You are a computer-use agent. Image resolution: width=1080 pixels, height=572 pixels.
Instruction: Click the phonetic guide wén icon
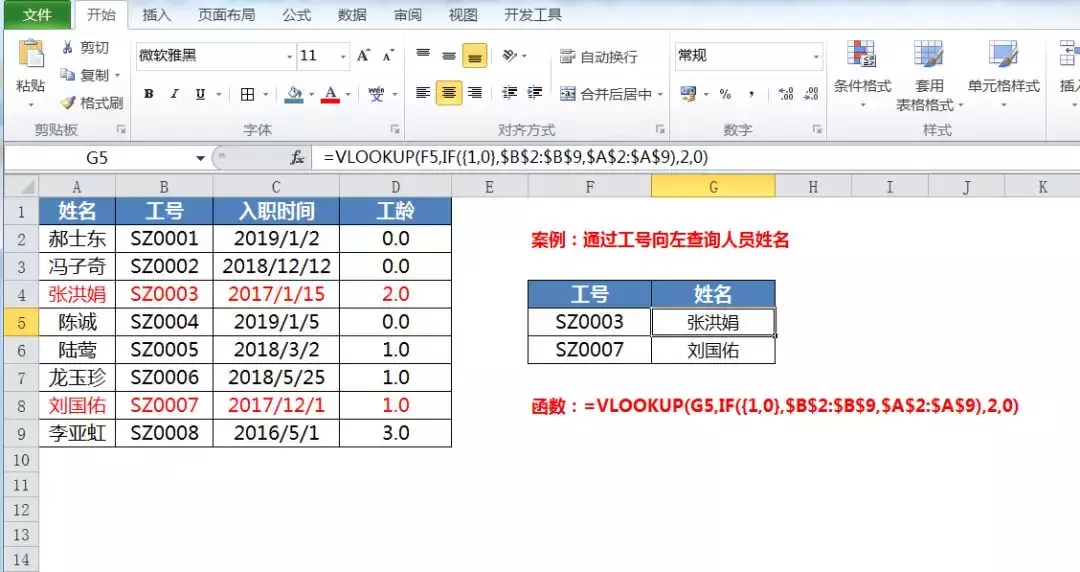click(x=376, y=94)
